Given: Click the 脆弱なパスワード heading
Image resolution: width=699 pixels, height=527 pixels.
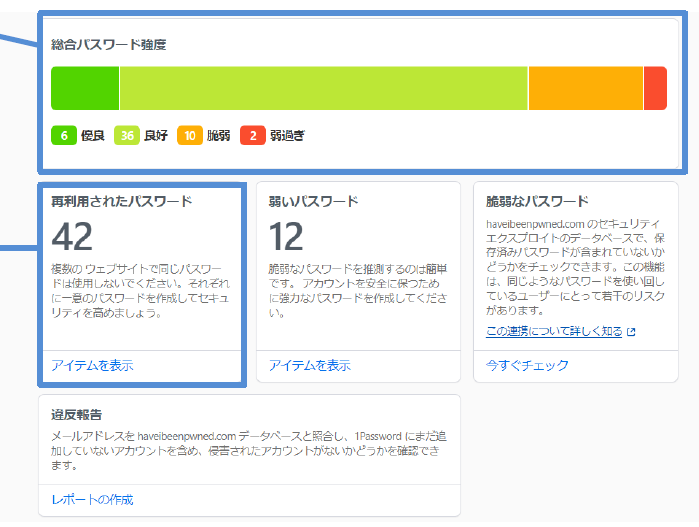Looking at the screenshot, I should pyautogui.click(x=538, y=202).
